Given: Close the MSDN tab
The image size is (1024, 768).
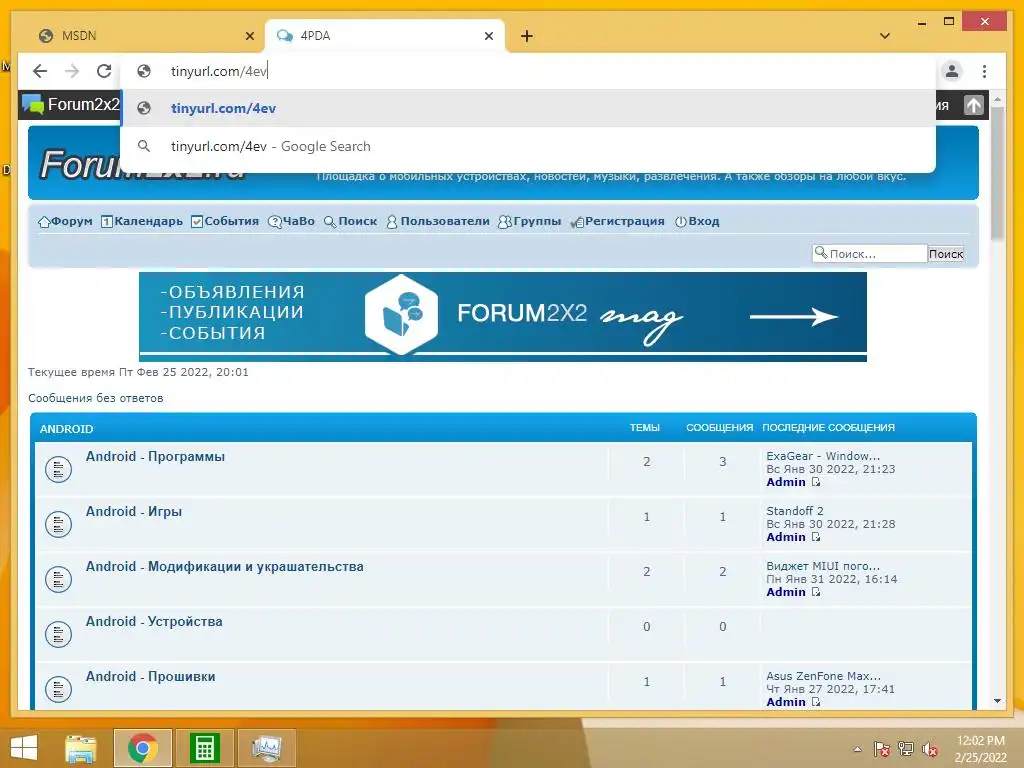Looking at the screenshot, I should pos(249,36).
